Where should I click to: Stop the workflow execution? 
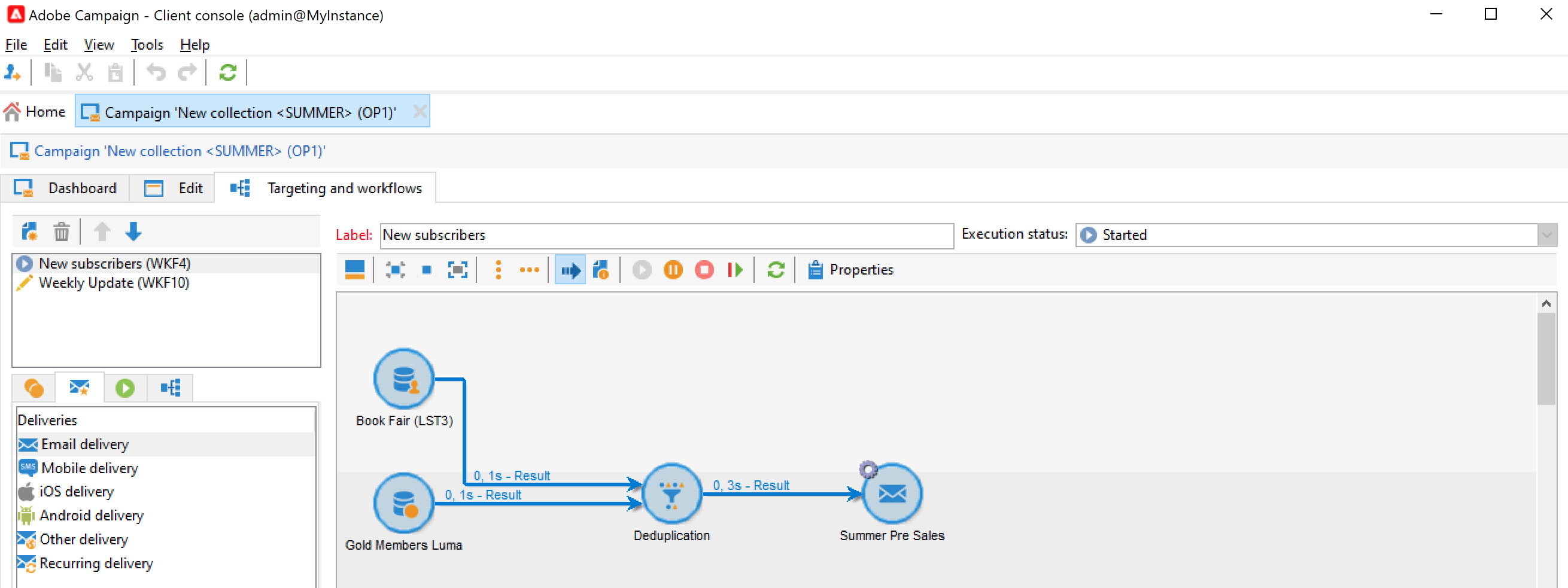click(x=704, y=270)
